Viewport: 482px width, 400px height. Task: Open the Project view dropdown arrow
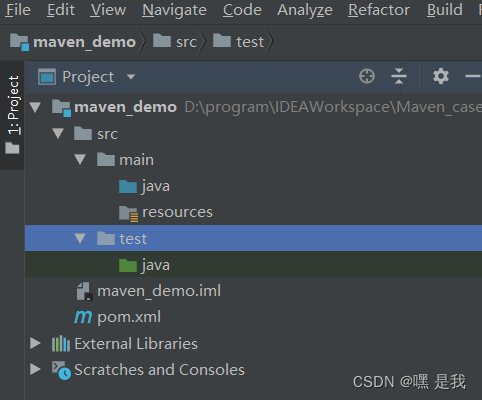[131, 77]
